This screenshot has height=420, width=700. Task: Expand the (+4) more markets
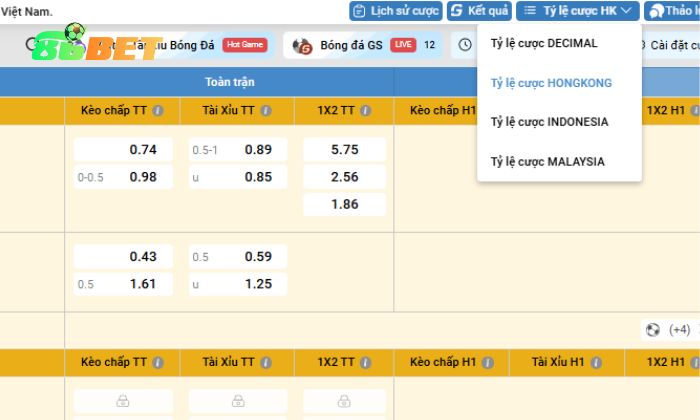pyautogui.click(x=680, y=329)
